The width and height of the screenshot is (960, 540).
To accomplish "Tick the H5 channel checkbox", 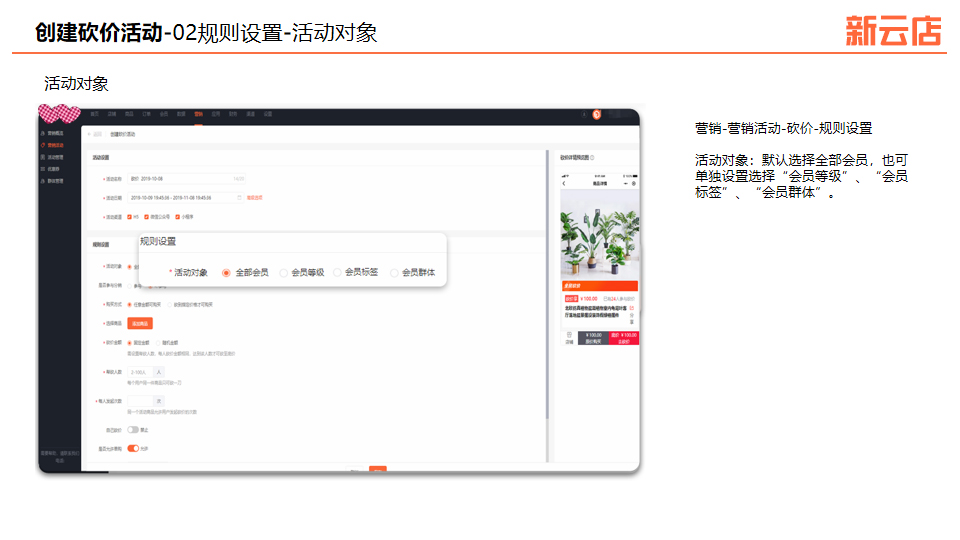I will (x=129, y=217).
